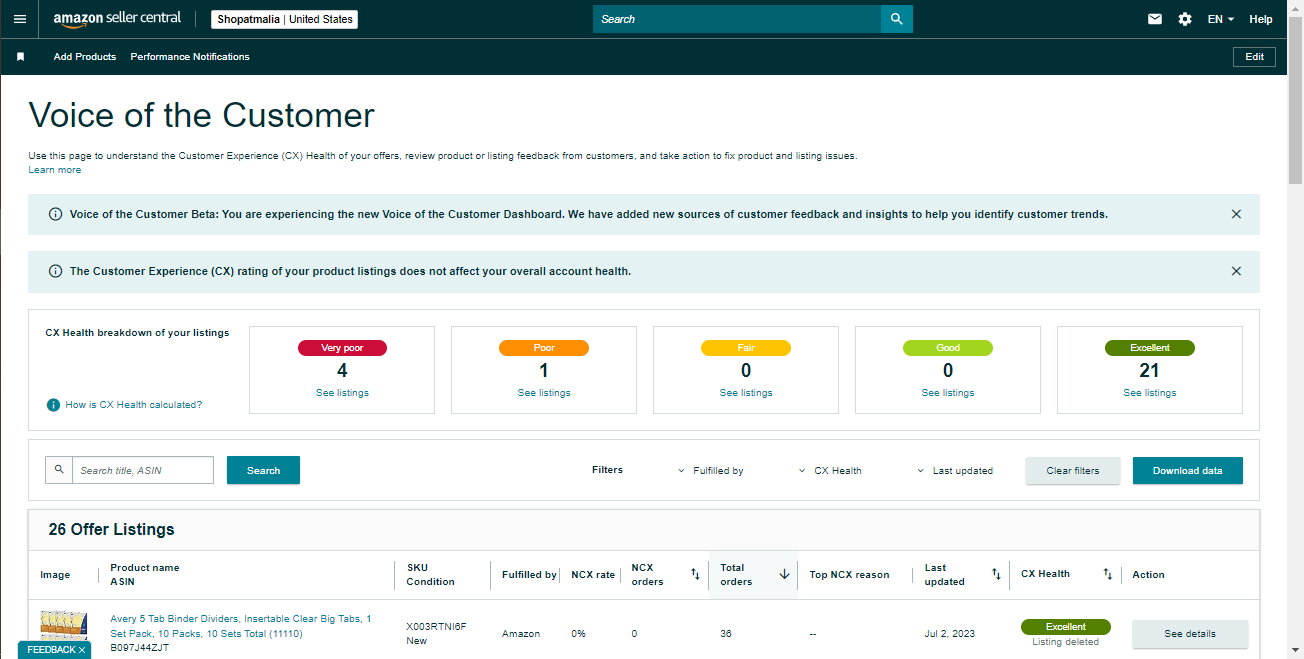
Task: Click See details for the Avery listing
Action: coord(1190,634)
